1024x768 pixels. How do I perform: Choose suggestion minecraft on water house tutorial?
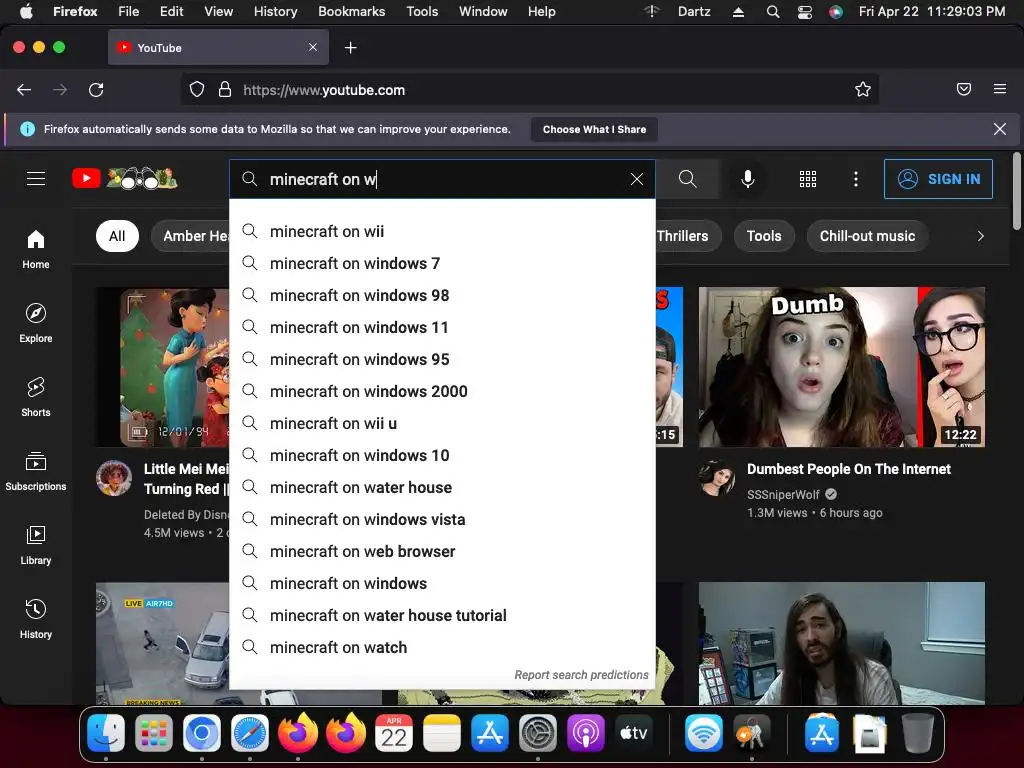[x=442, y=615]
